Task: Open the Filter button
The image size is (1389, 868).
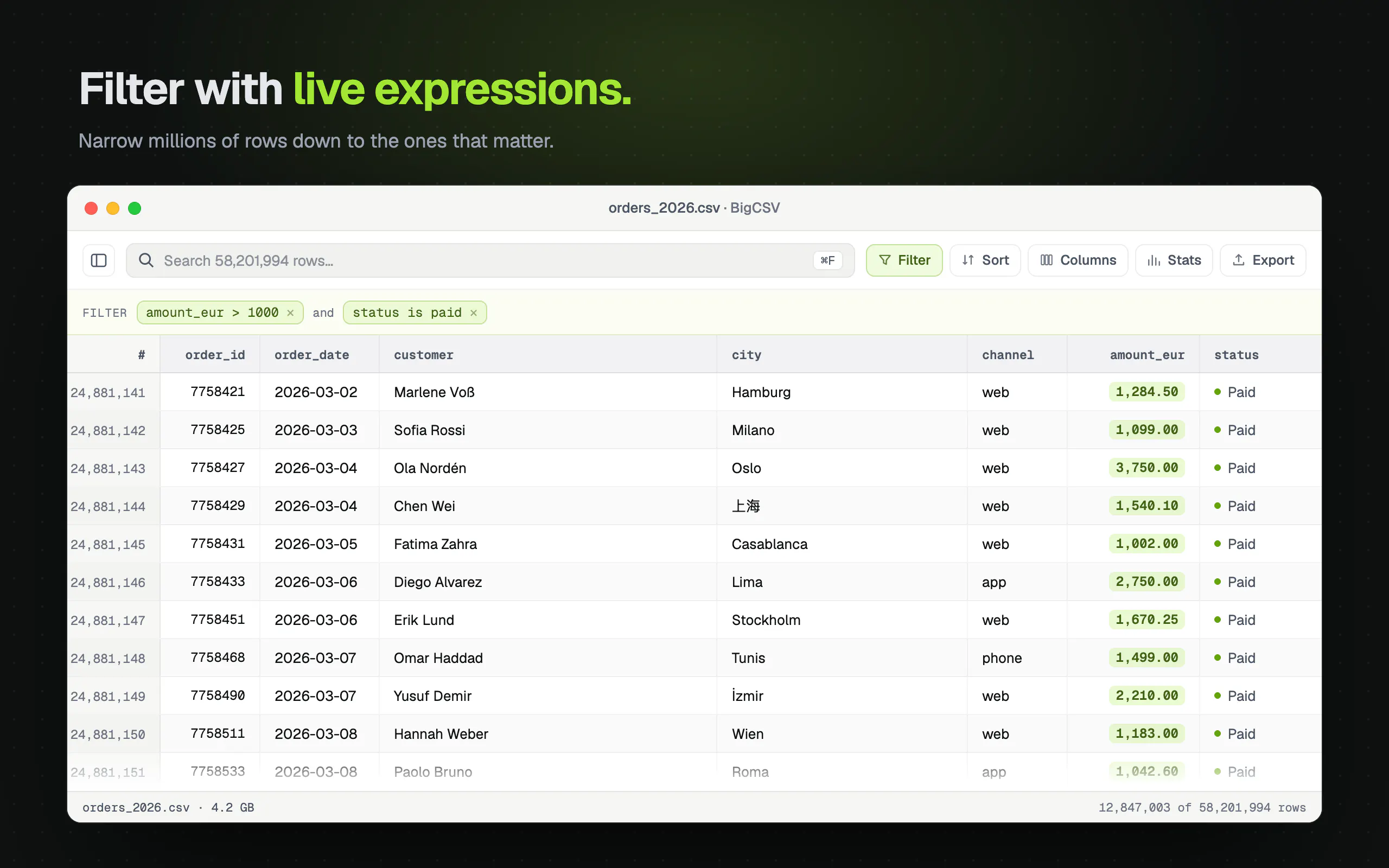Action: click(x=904, y=260)
